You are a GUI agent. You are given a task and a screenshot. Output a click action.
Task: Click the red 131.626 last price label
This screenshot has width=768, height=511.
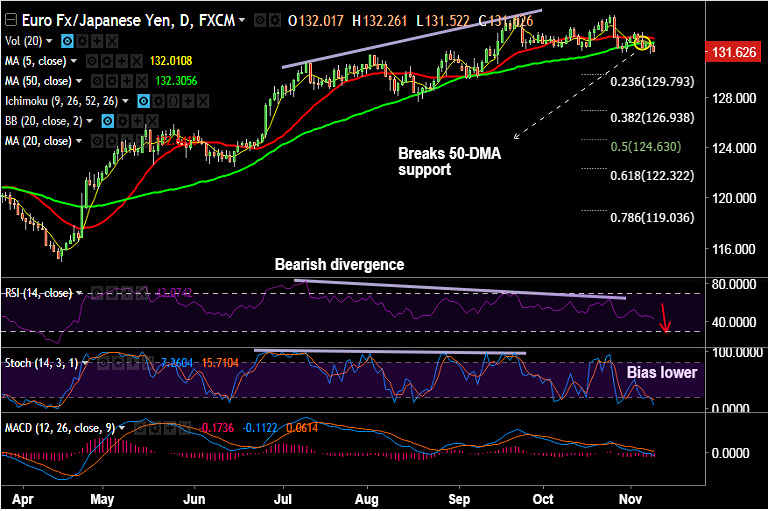coord(733,52)
